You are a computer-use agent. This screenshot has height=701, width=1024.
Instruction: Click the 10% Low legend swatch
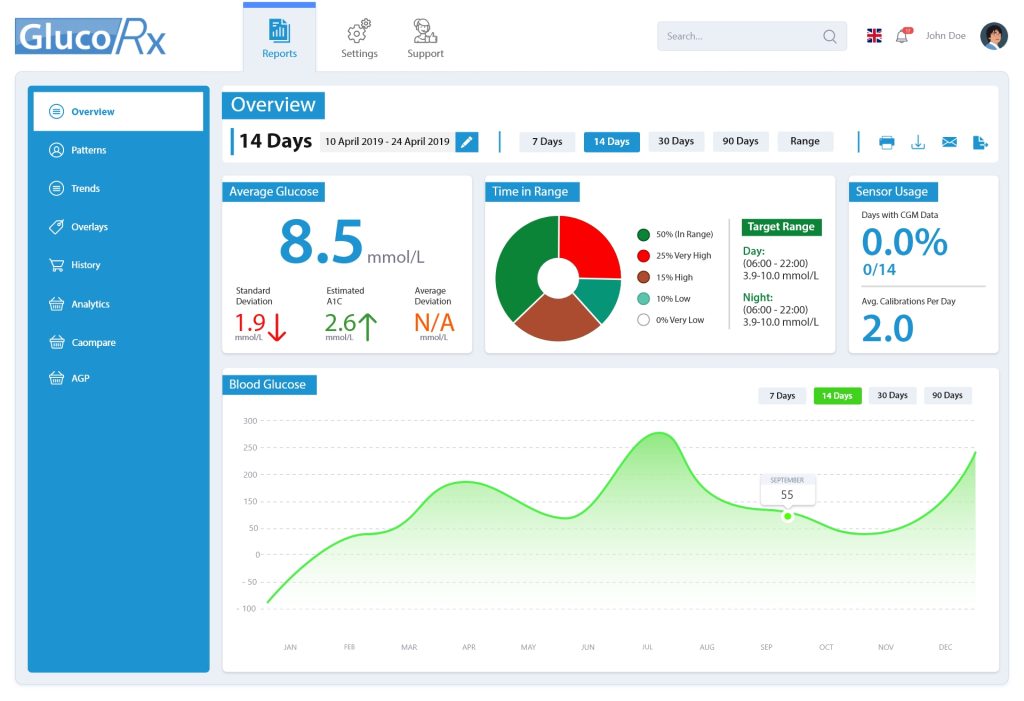point(643,299)
